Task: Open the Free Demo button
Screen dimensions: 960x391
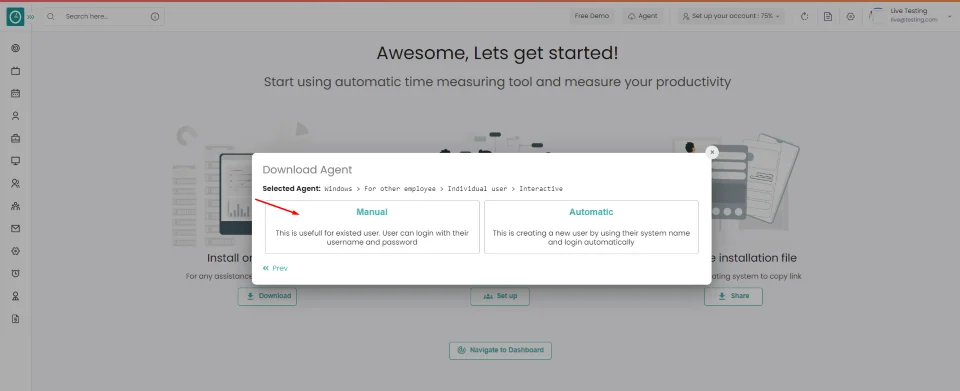Action: coord(591,16)
